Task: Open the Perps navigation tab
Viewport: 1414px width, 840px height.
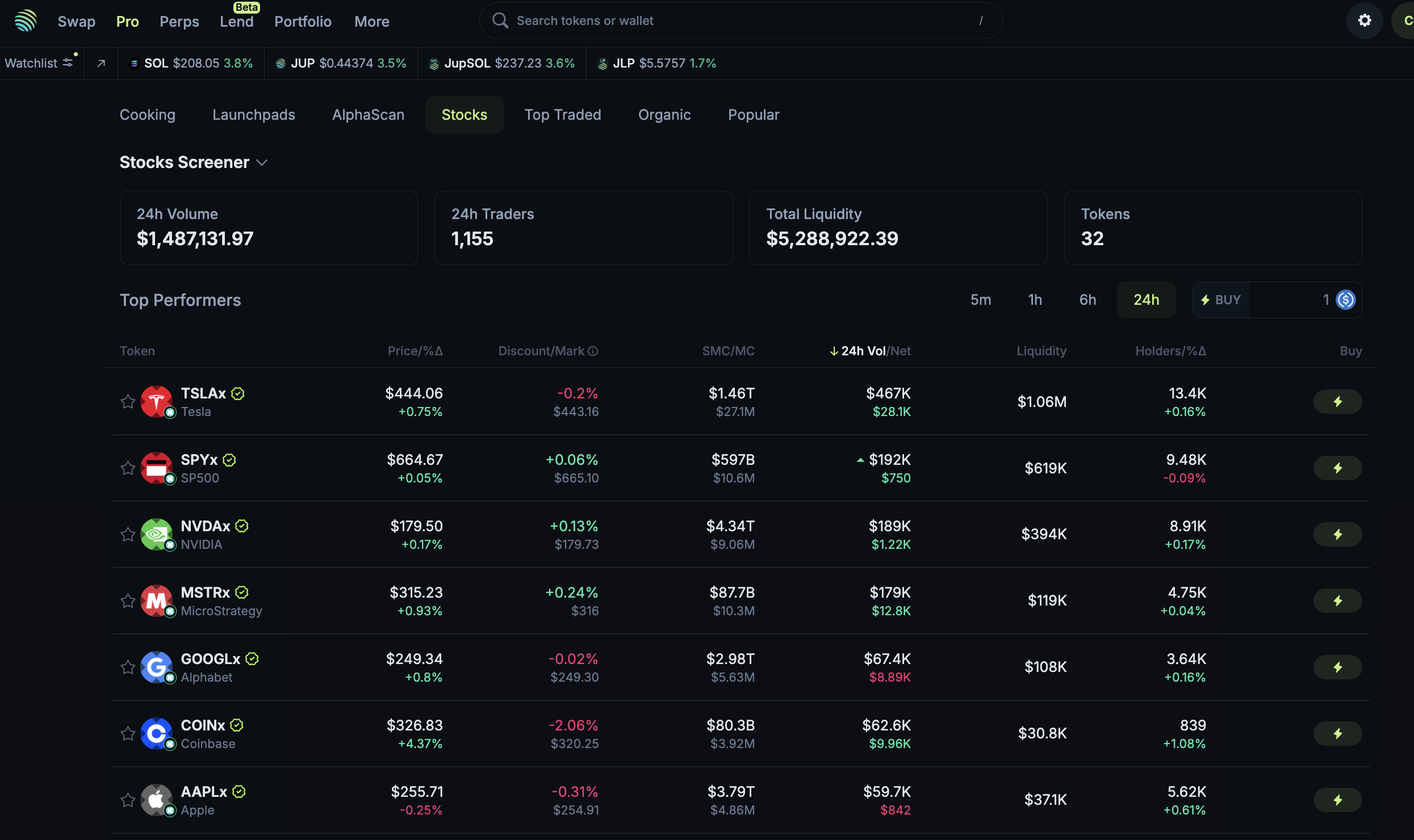Action: click(179, 22)
